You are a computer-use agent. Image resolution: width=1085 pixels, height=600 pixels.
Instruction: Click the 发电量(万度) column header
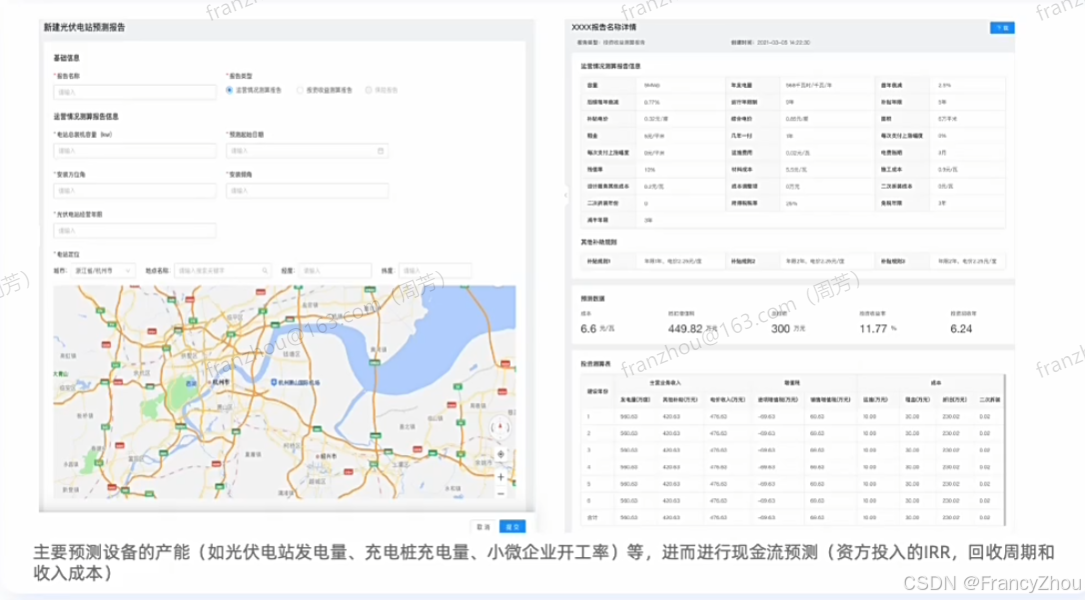tap(635, 400)
